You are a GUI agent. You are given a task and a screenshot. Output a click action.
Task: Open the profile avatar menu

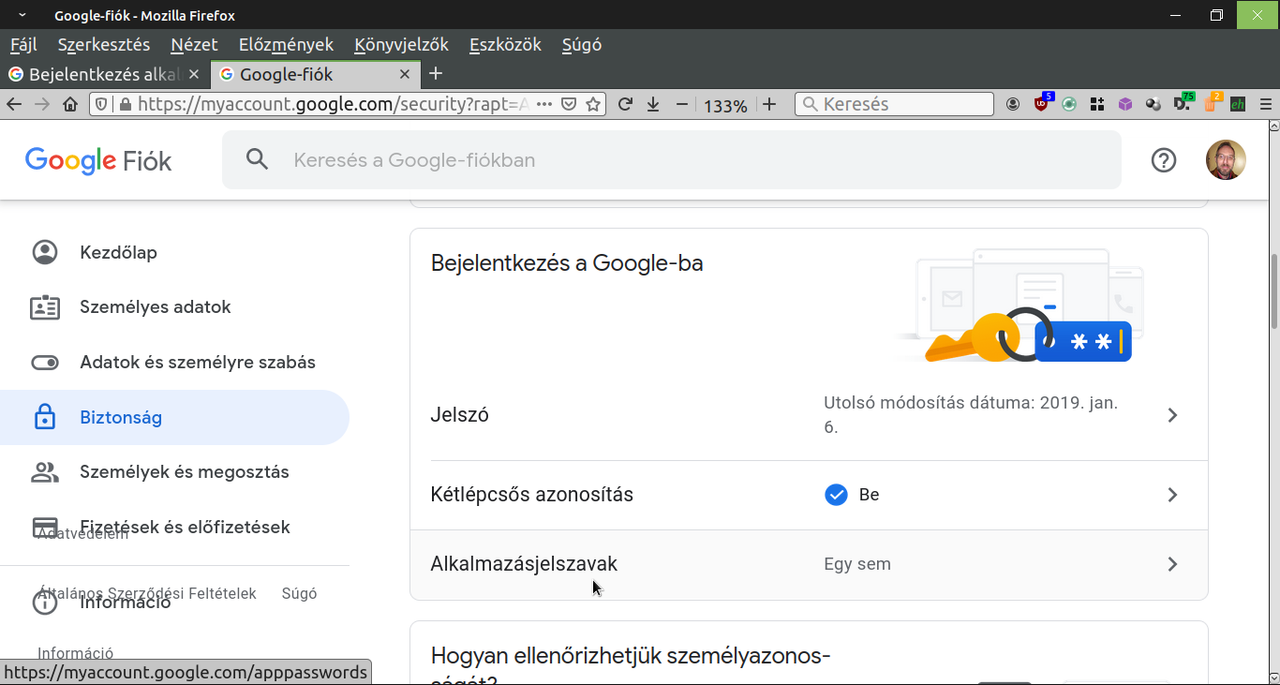coord(1226,160)
